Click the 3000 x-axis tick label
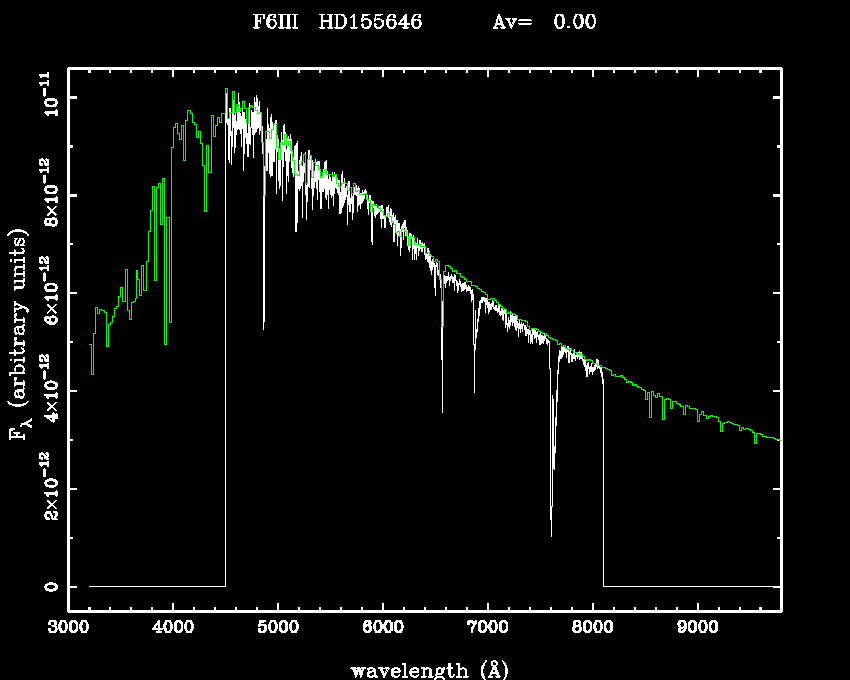The height and width of the screenshot is (680, 850). click(x=68, y=631)
